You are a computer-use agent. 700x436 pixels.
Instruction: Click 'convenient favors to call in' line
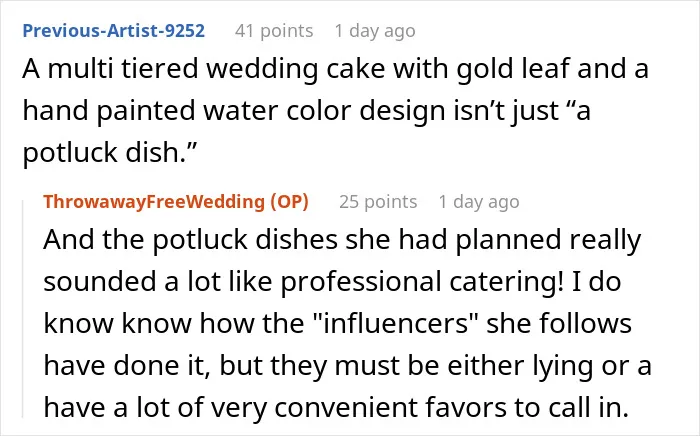[451, 407]
